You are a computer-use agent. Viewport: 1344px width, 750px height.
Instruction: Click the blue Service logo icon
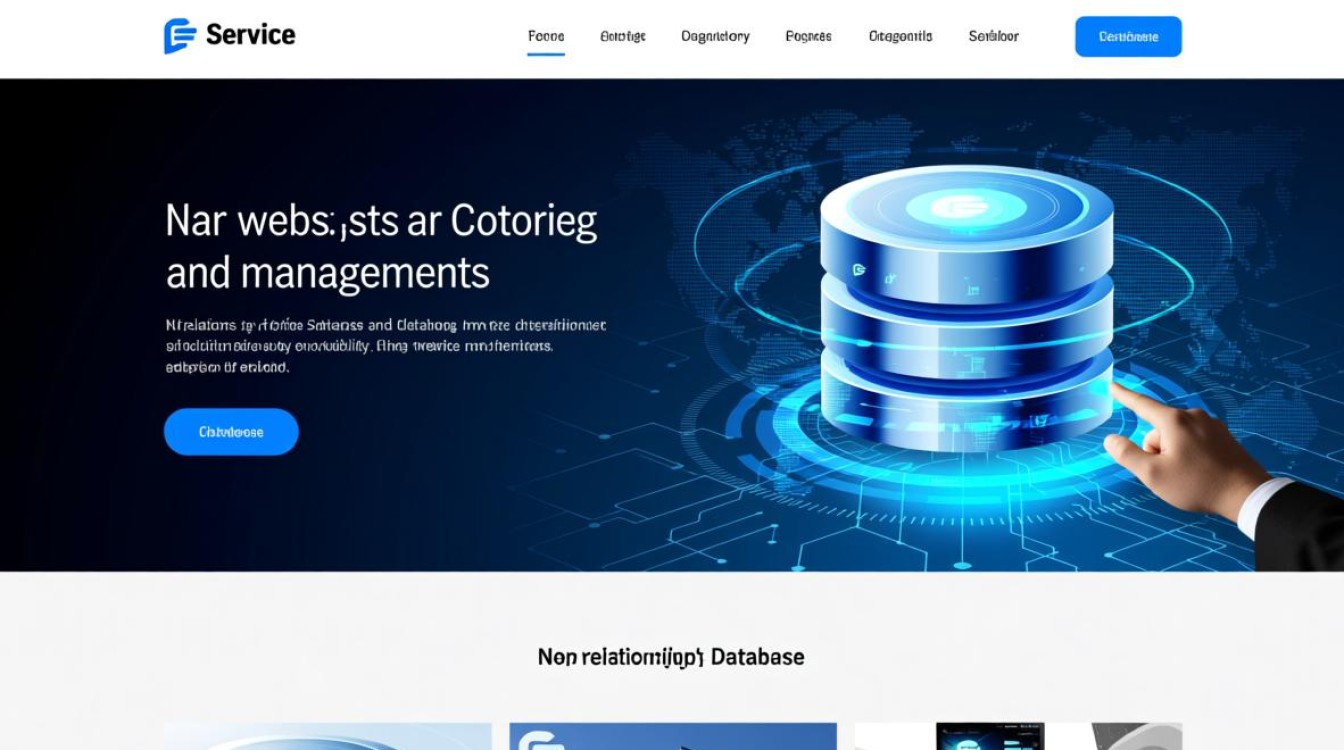point(180,36)
